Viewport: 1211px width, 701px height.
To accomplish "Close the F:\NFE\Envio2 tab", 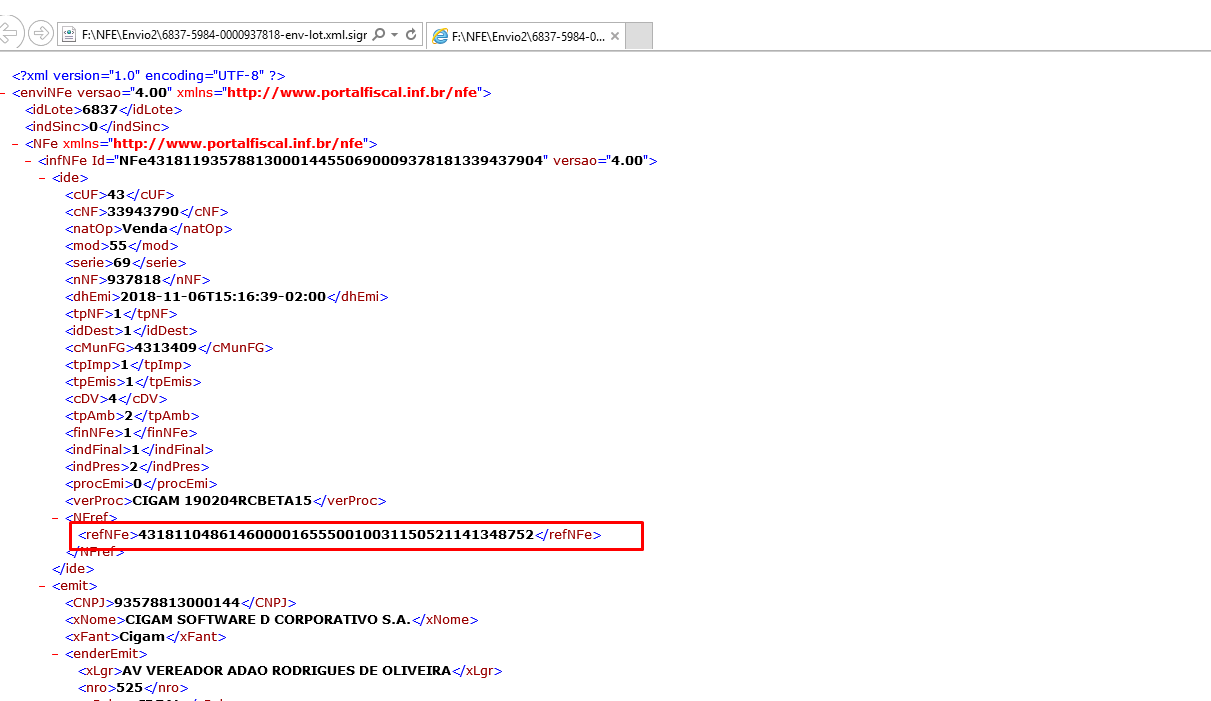I will pos(615,36).
